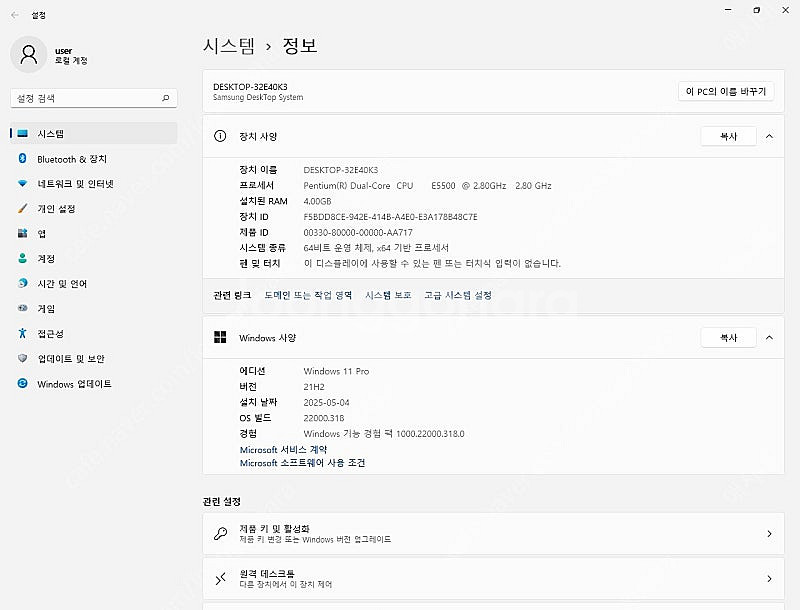Open the Microsoft 서비스 계약 link
This screenshot has height=610, width=800.
pyautogui.click(x=283, y=449)
